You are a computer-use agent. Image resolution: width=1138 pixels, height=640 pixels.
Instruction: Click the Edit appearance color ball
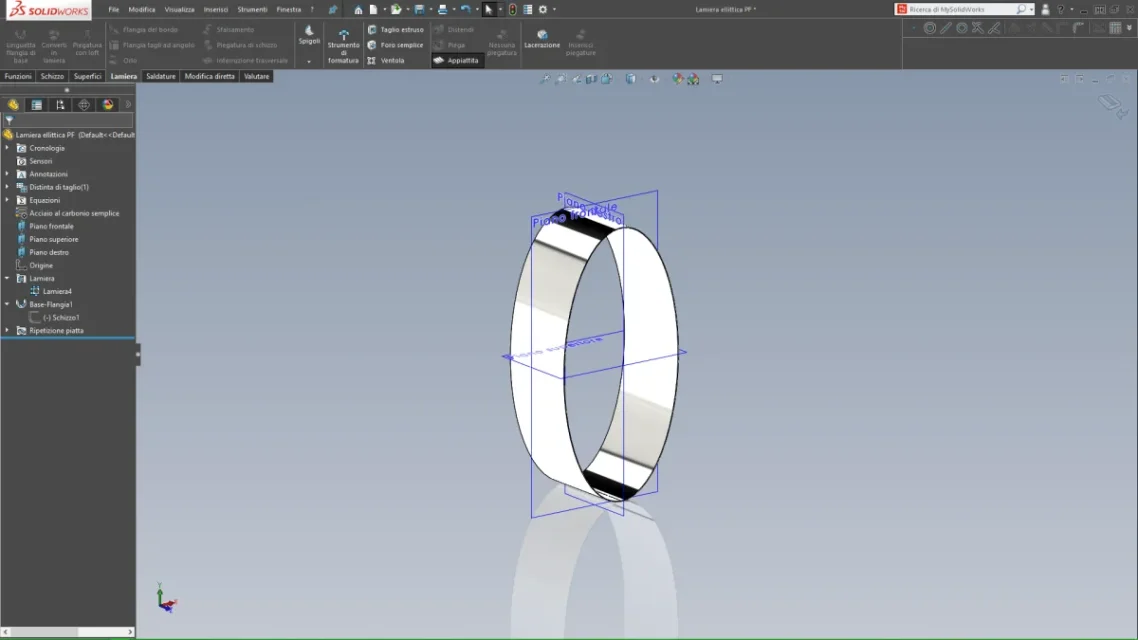pyautogui.click(x=678, y=78)
